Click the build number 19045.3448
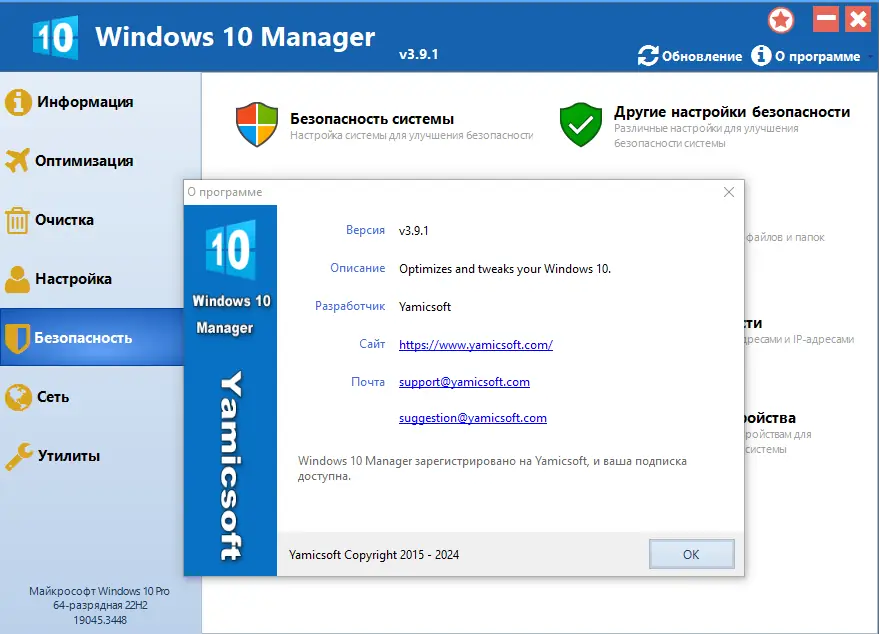The width and height of the screenshot is (879, 634). (100, 620)
